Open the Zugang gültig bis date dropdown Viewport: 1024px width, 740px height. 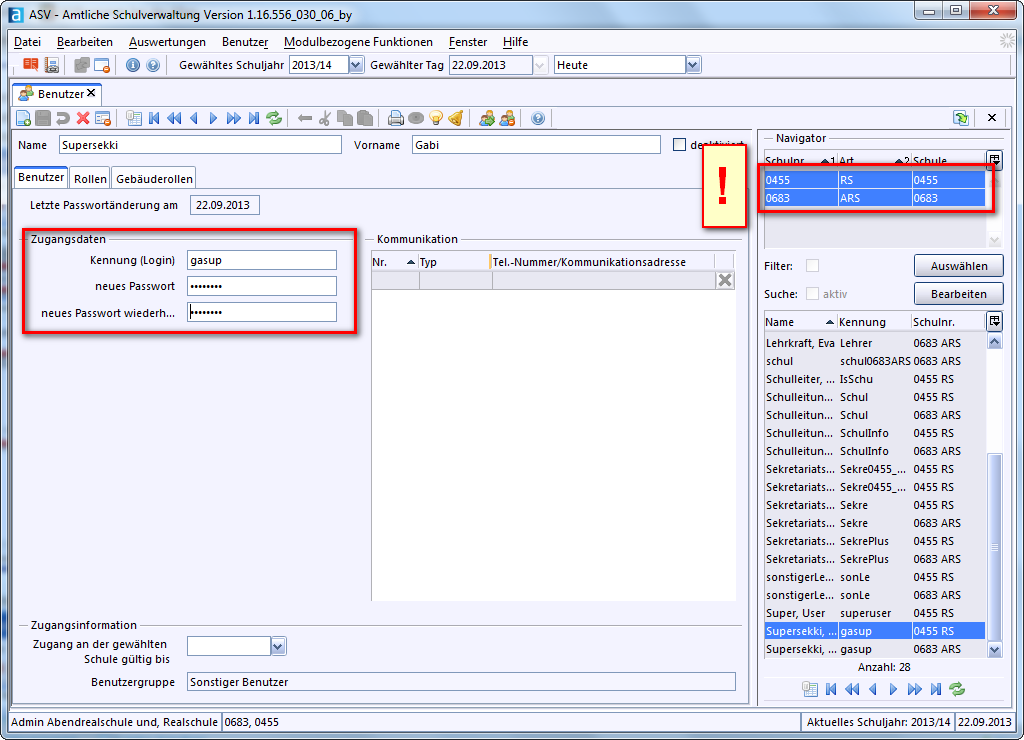click(x=278, y=647)
